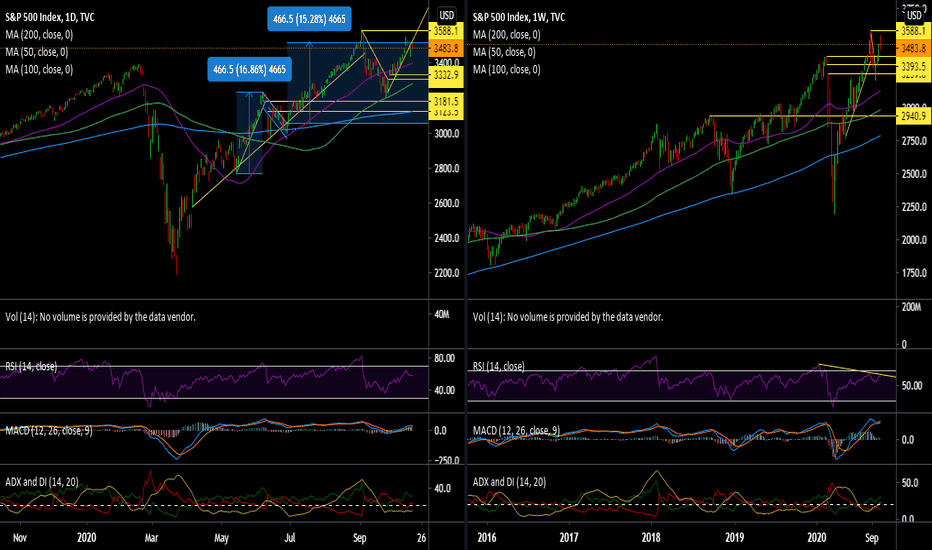
Task: Open RSI (14, close) indicator legend in 1W chart
Action: point(499,366)
